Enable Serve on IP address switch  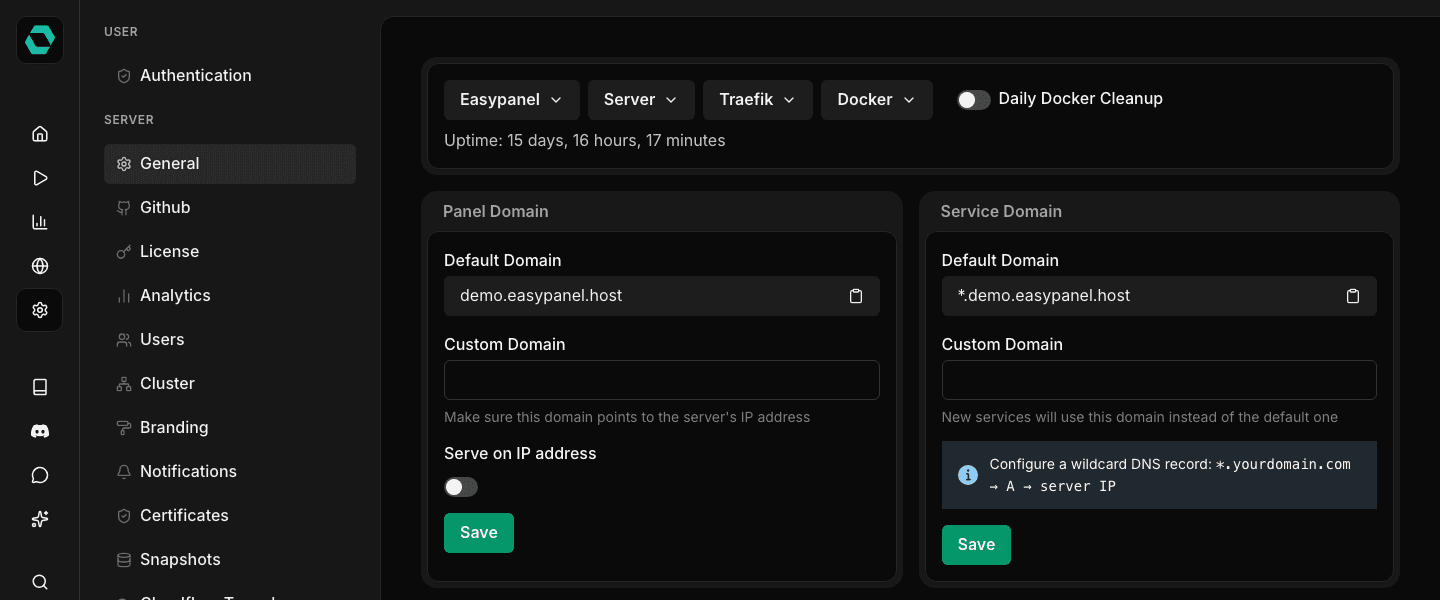pyautogui.click(x=461, y=487)
